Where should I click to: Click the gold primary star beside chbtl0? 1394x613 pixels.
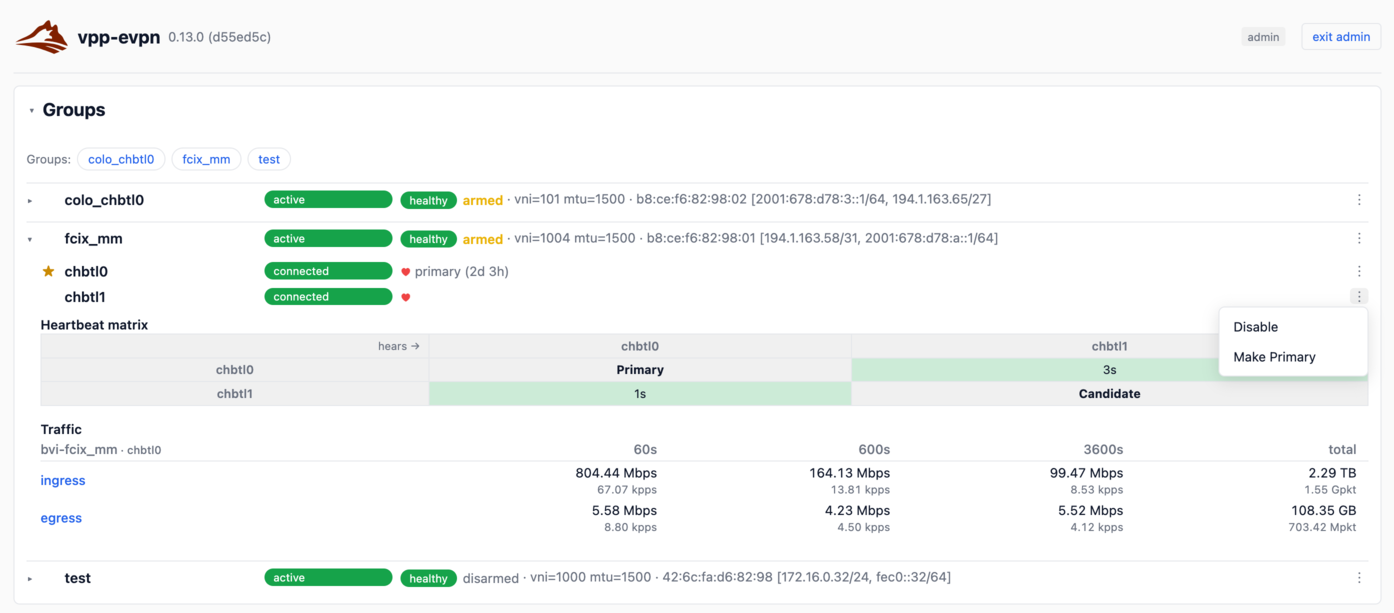[48, 271]
